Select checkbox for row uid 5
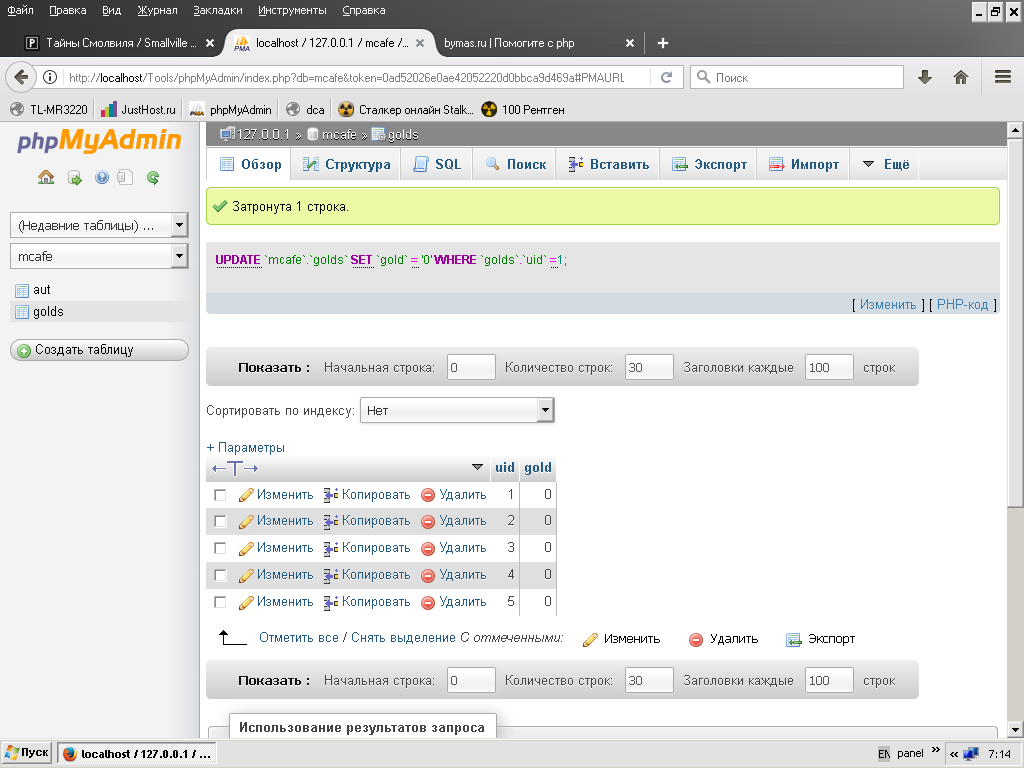Image resolution: width=1024 pixels, height=768 pixels. pos(220,602)
